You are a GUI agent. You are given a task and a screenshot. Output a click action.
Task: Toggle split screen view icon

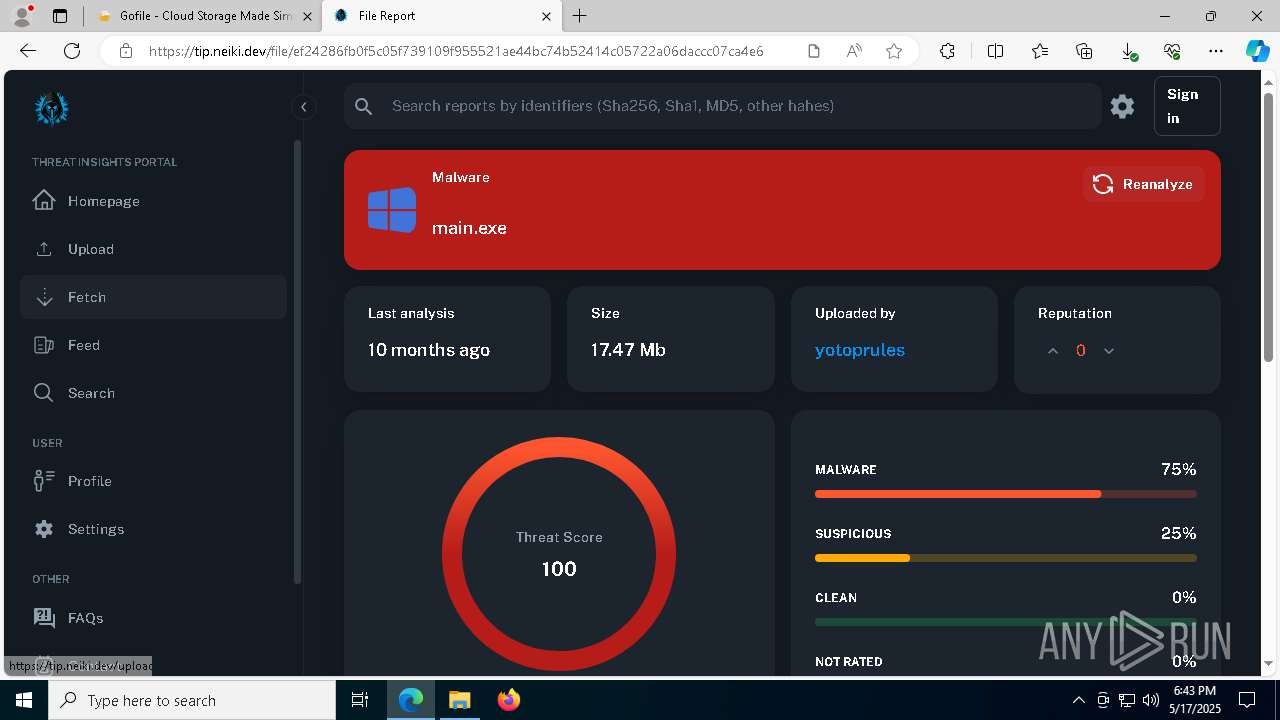click(995, 51)
